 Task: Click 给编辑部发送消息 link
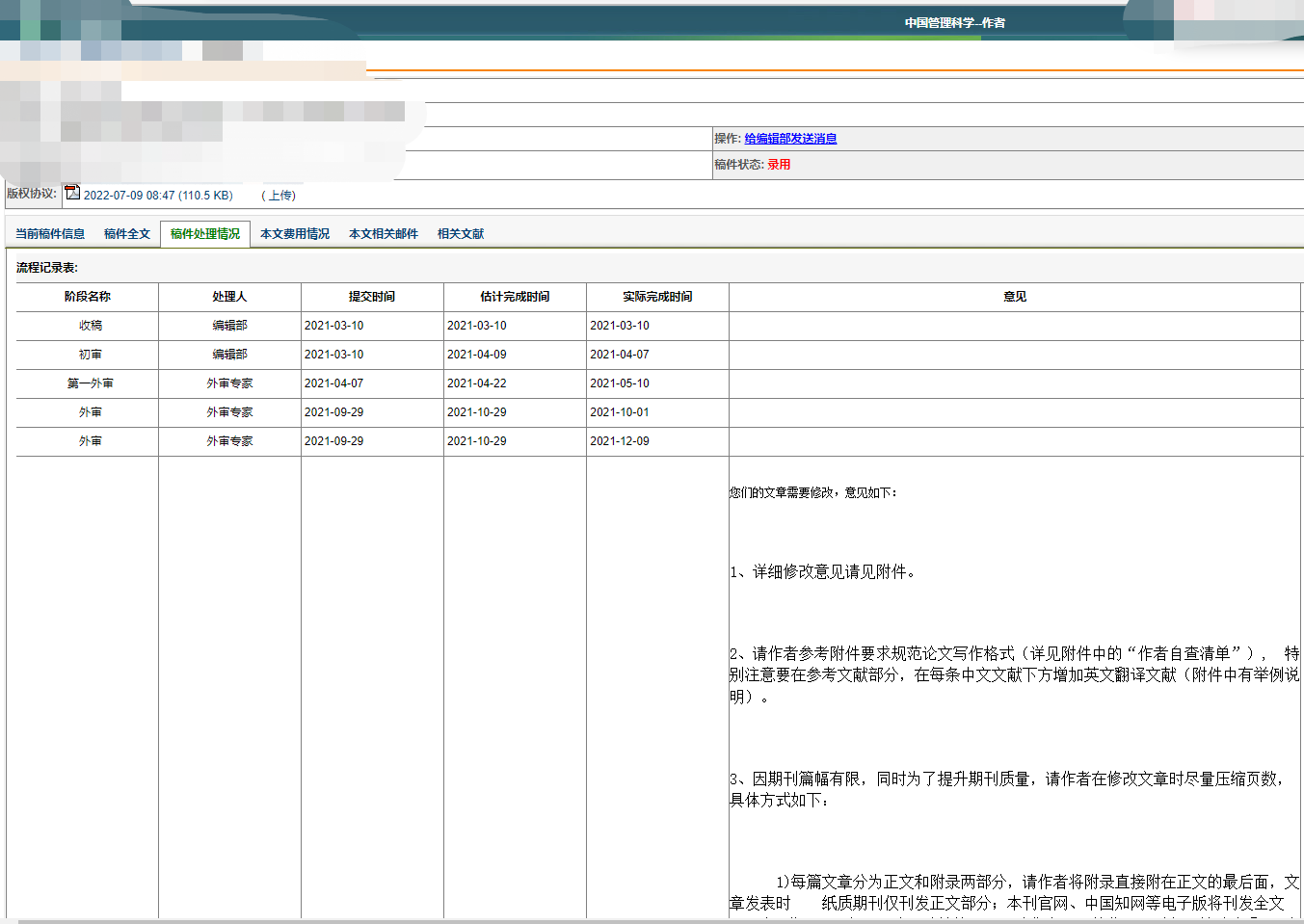(x=790, y=139)
